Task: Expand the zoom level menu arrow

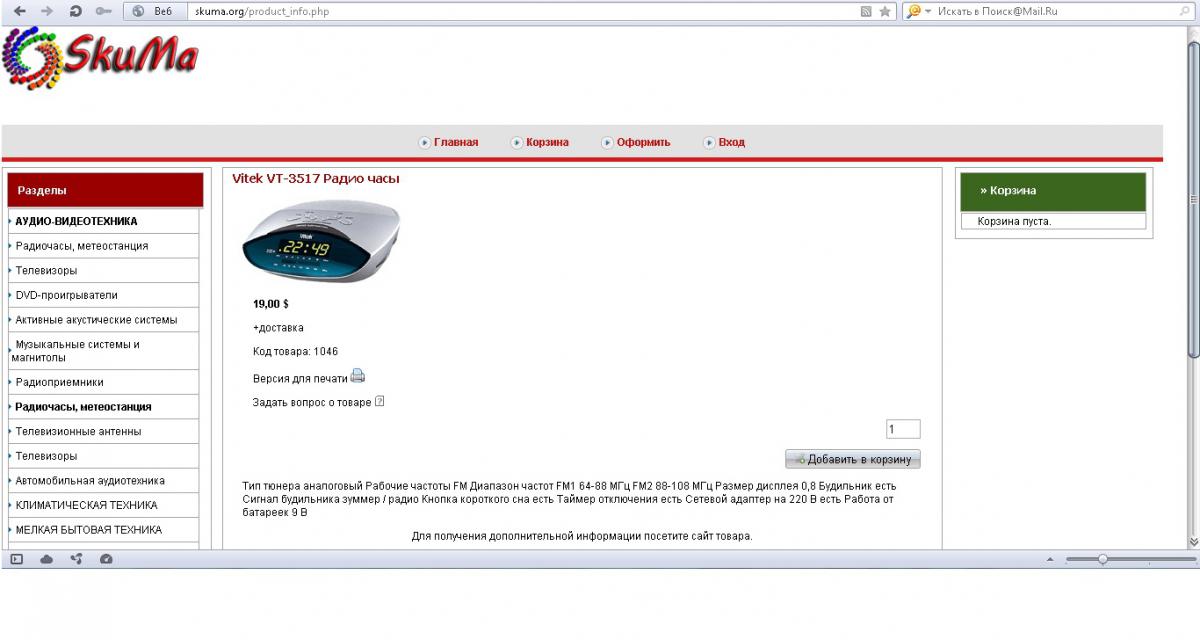Action: pos(1049,559)
